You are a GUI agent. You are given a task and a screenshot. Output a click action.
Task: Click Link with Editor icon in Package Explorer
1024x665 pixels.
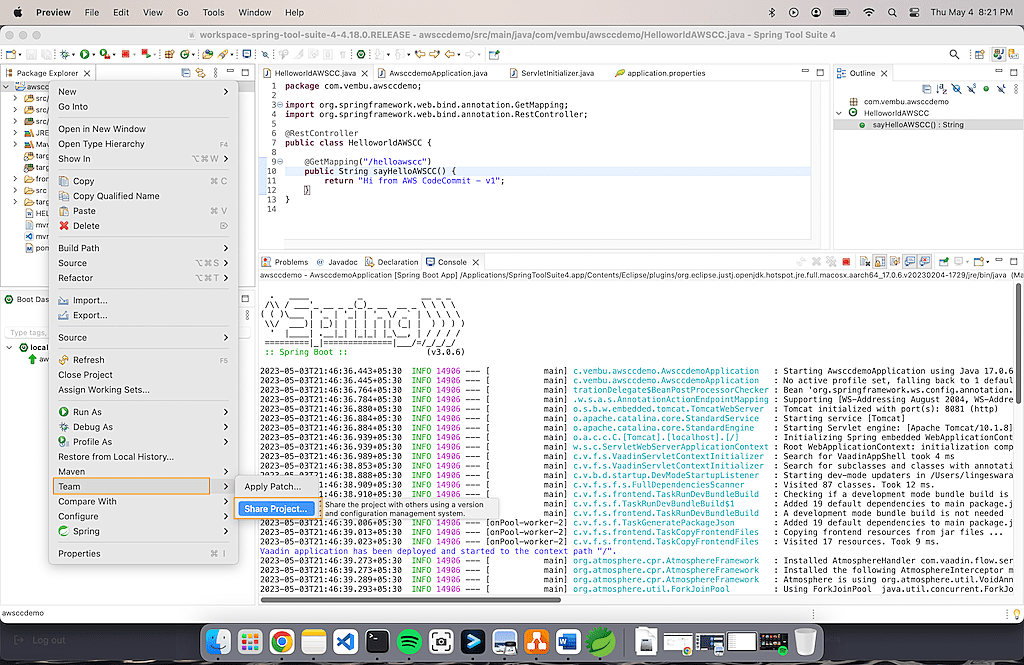[x=200, y=73]
